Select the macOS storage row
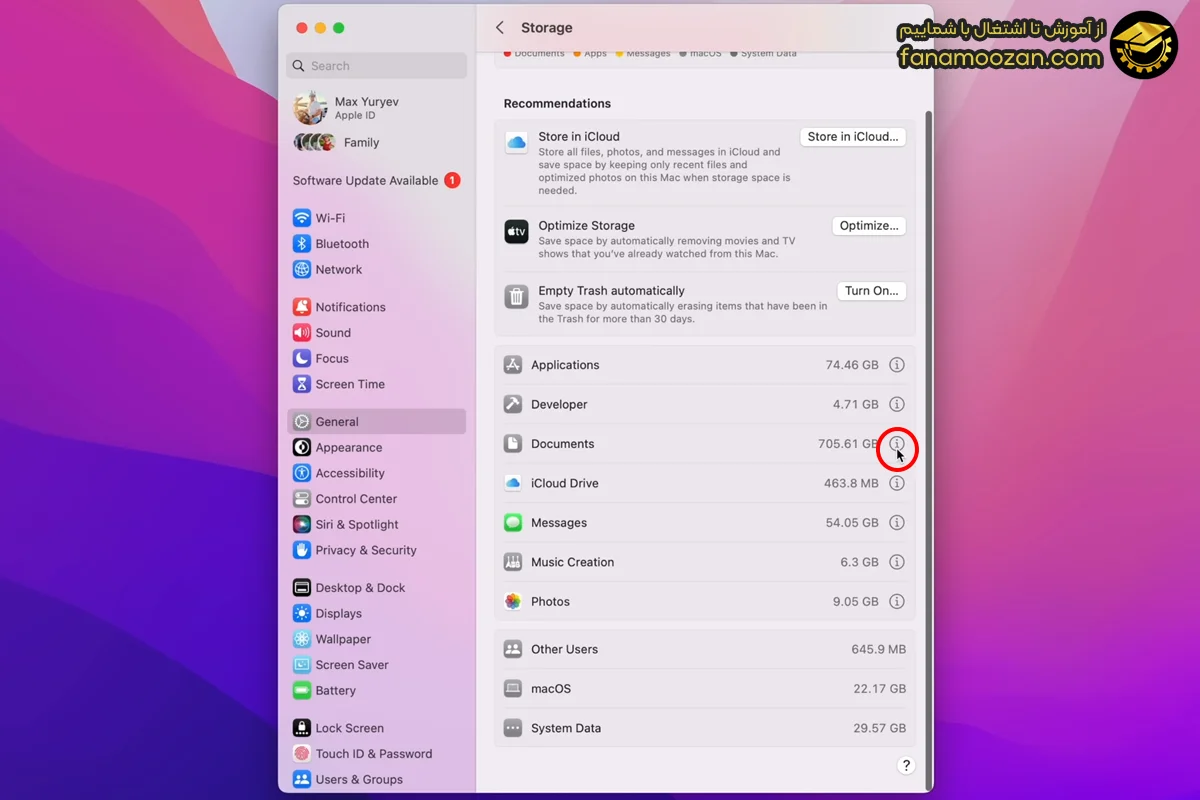The image size is (1200, 800). 704,689
